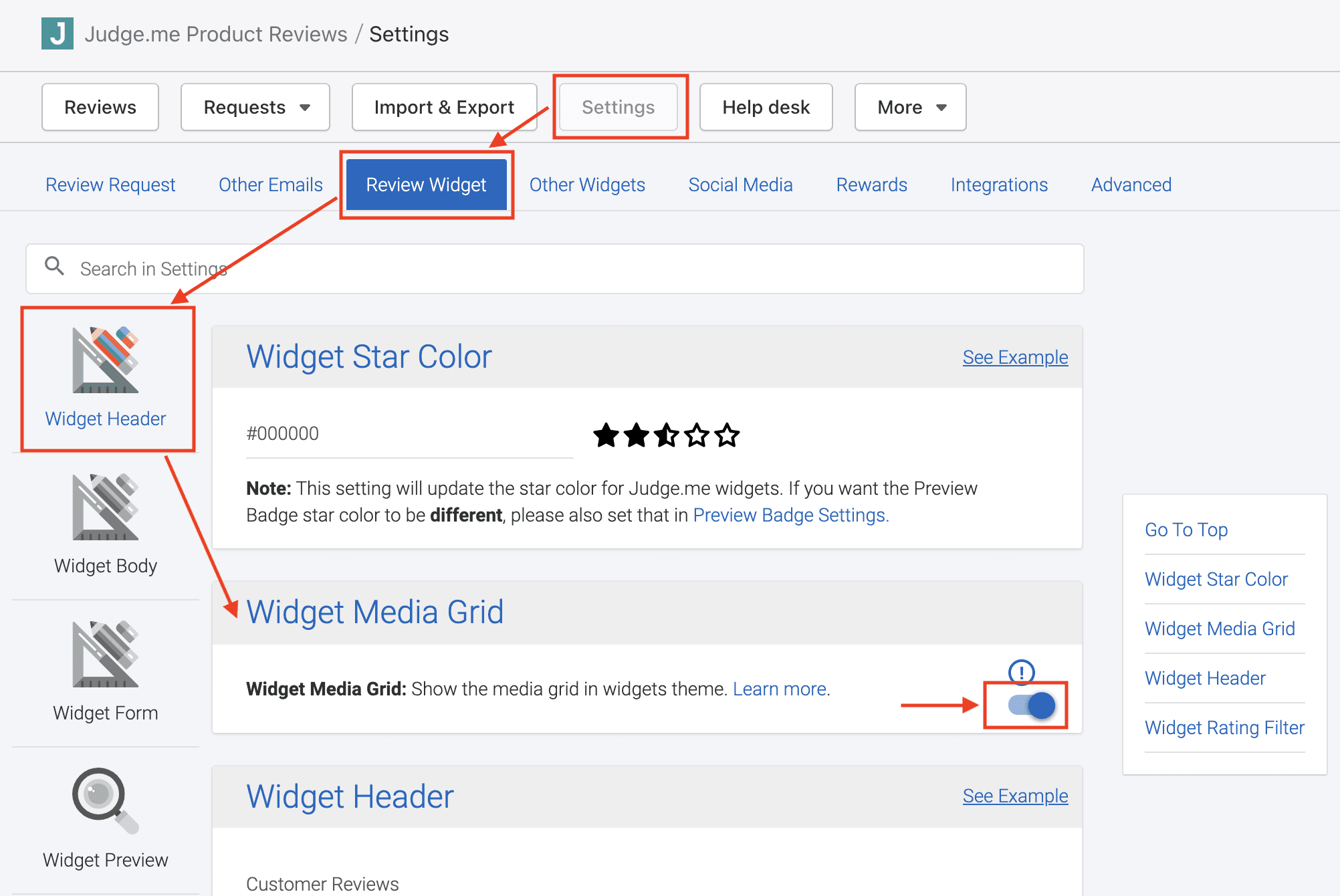Expand the Requests dropdown

click(x=255, y=107)
